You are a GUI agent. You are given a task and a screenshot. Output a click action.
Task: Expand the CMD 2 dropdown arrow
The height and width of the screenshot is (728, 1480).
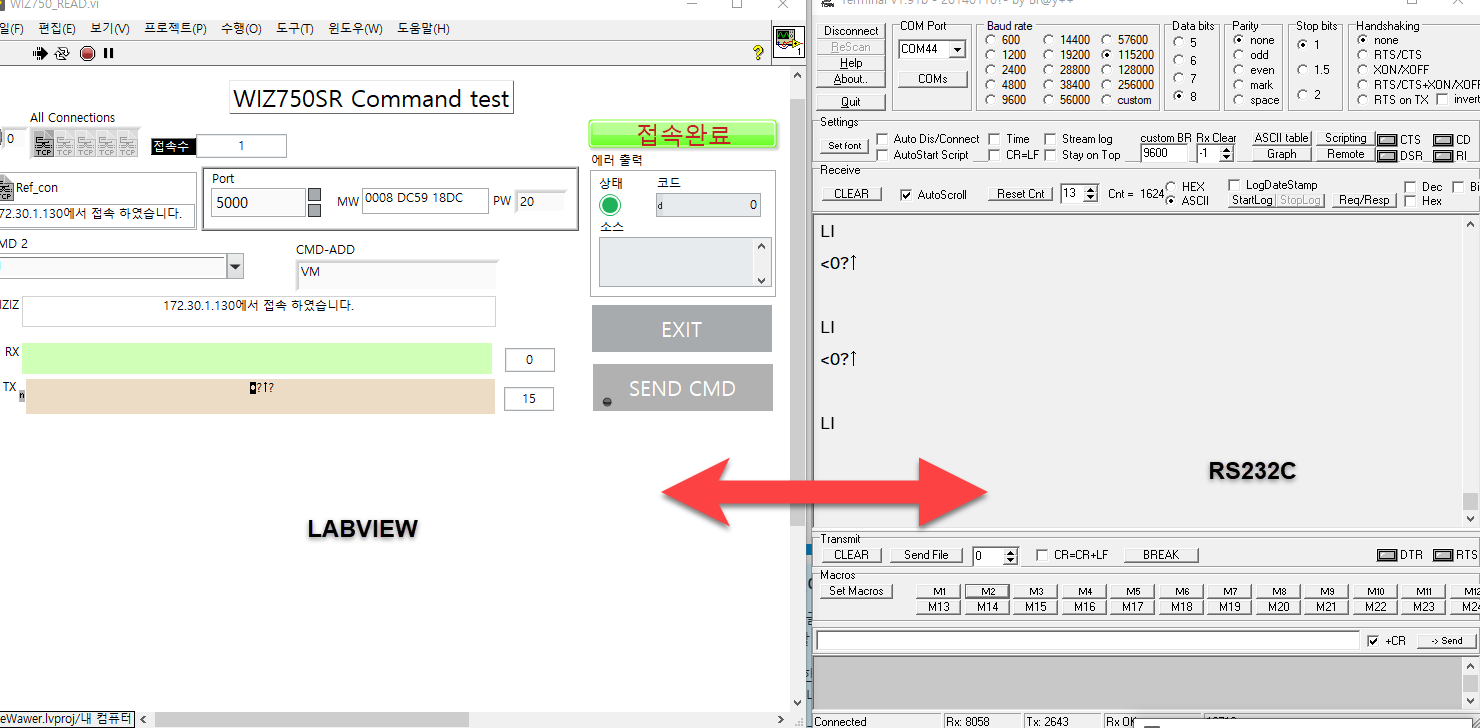click(235, 267)
